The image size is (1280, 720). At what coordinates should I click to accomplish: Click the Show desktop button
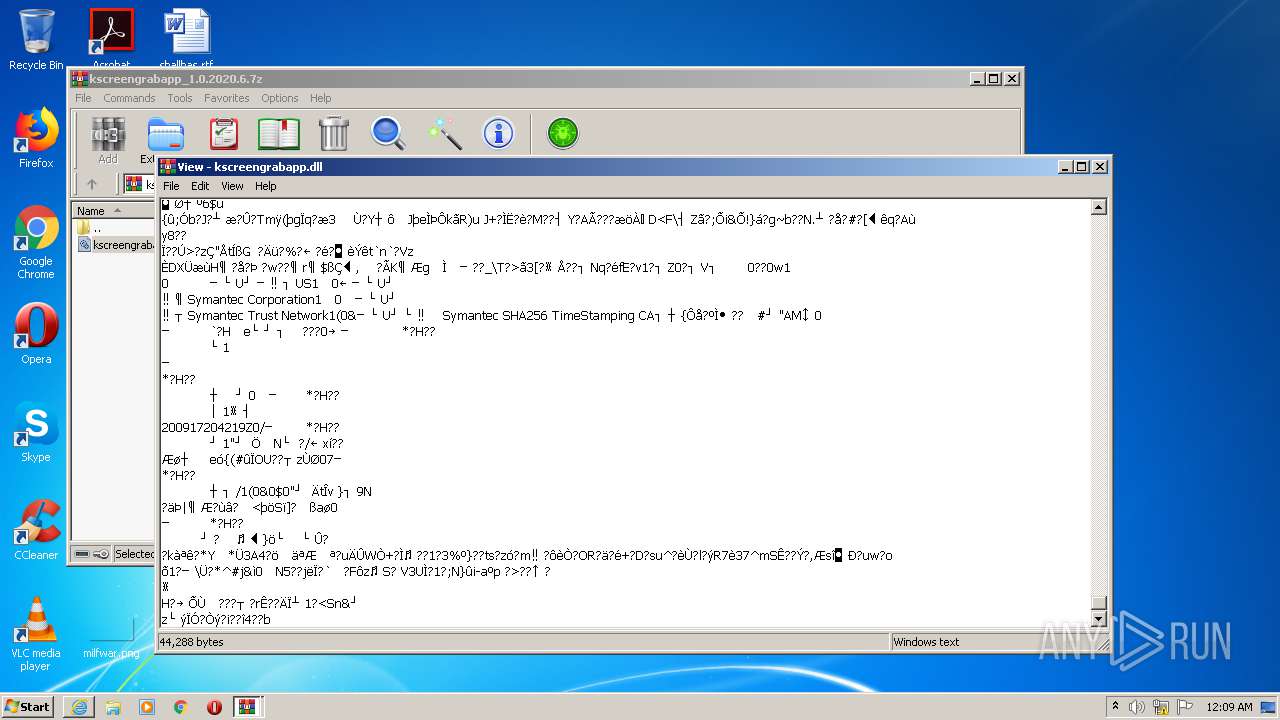pyautogui.click(x=1270, y=707)
